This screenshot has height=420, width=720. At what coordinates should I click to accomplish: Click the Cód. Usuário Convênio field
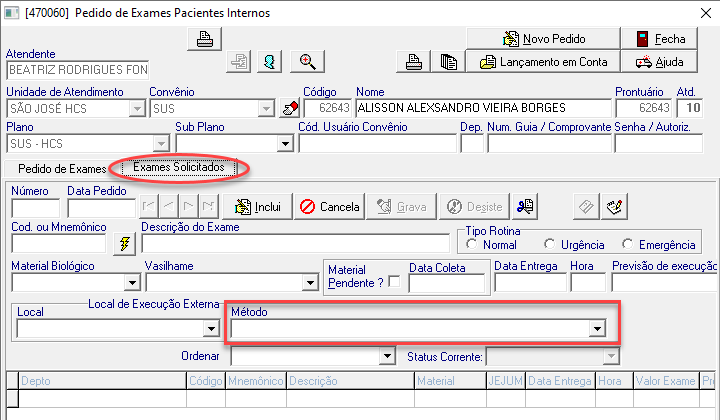[377, 144]
